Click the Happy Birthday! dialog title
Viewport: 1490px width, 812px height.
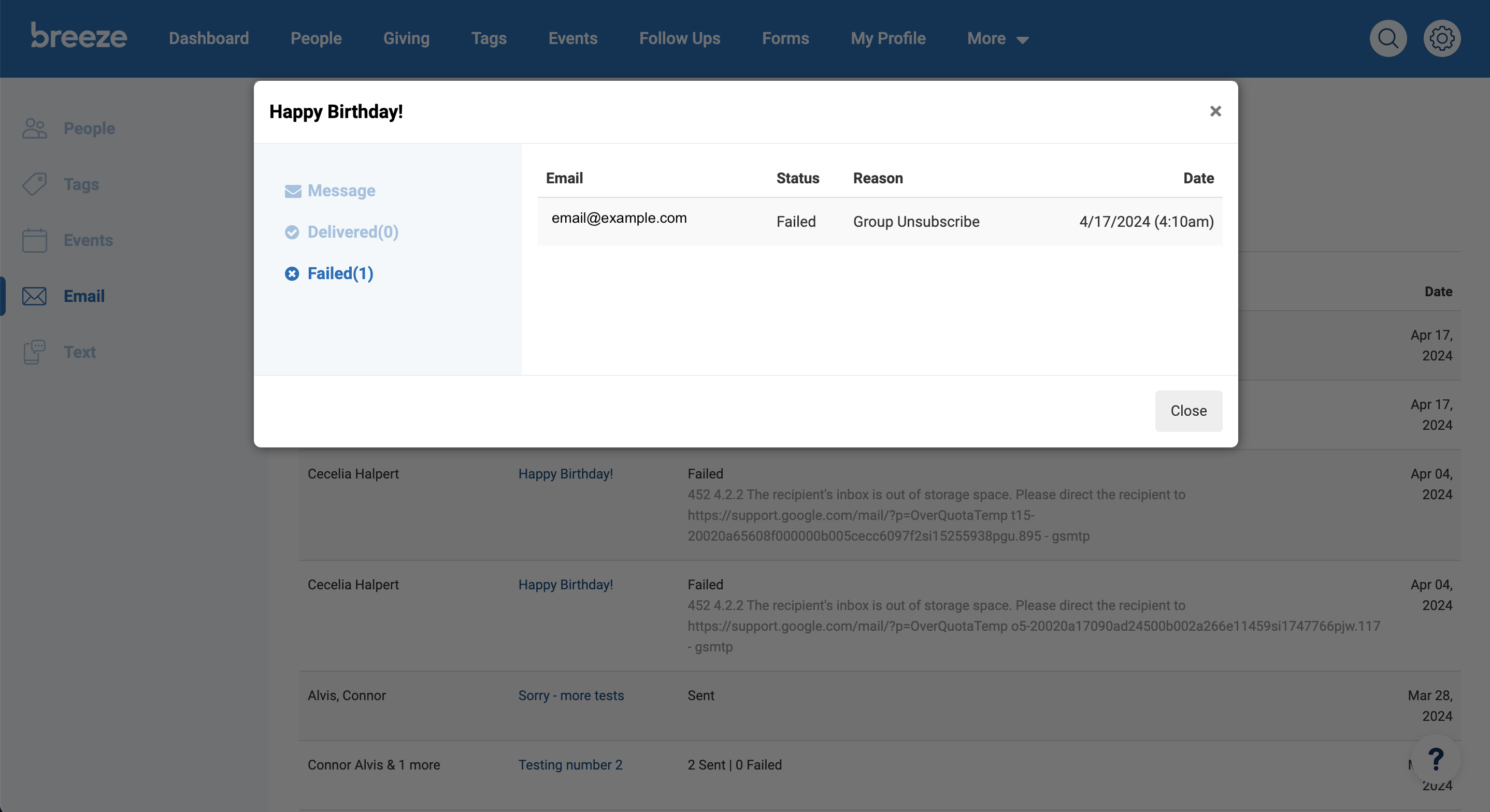coord(336,112)
